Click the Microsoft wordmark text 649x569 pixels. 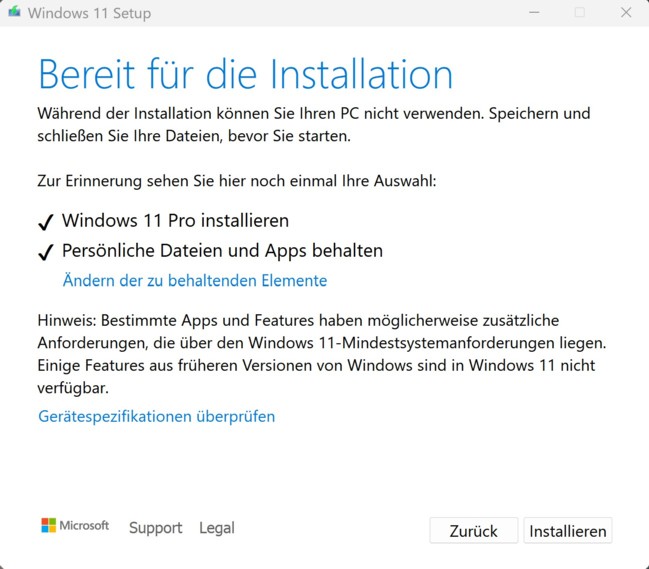pos(84,526)
